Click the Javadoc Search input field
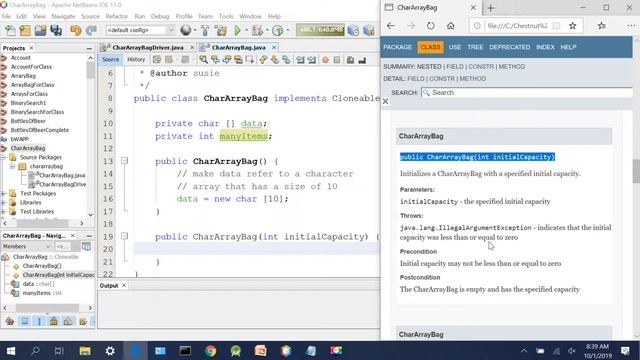This screenshot has width=640, height=360. pos(527,93)
